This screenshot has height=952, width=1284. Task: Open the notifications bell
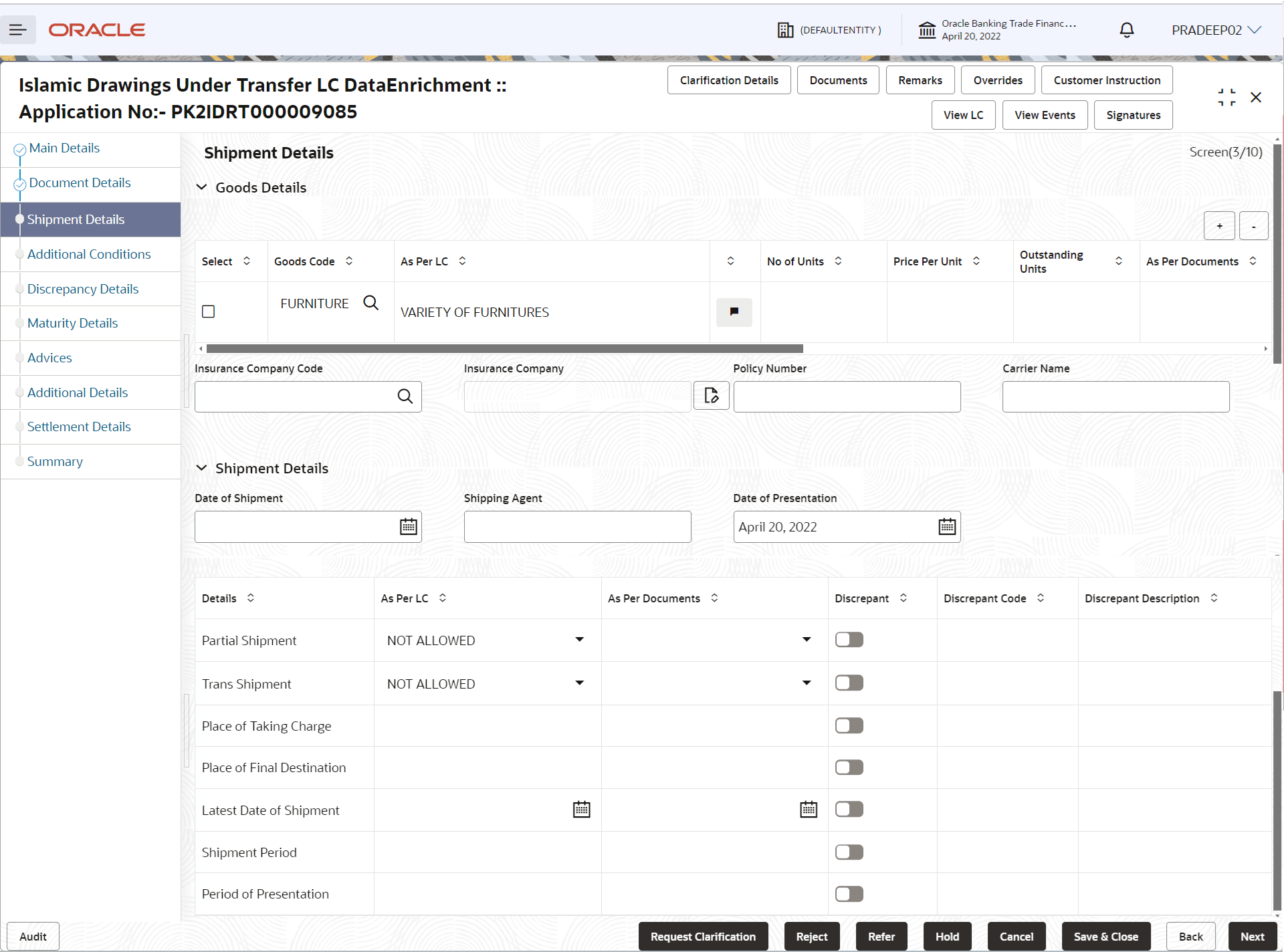[x=1126, y=29]
